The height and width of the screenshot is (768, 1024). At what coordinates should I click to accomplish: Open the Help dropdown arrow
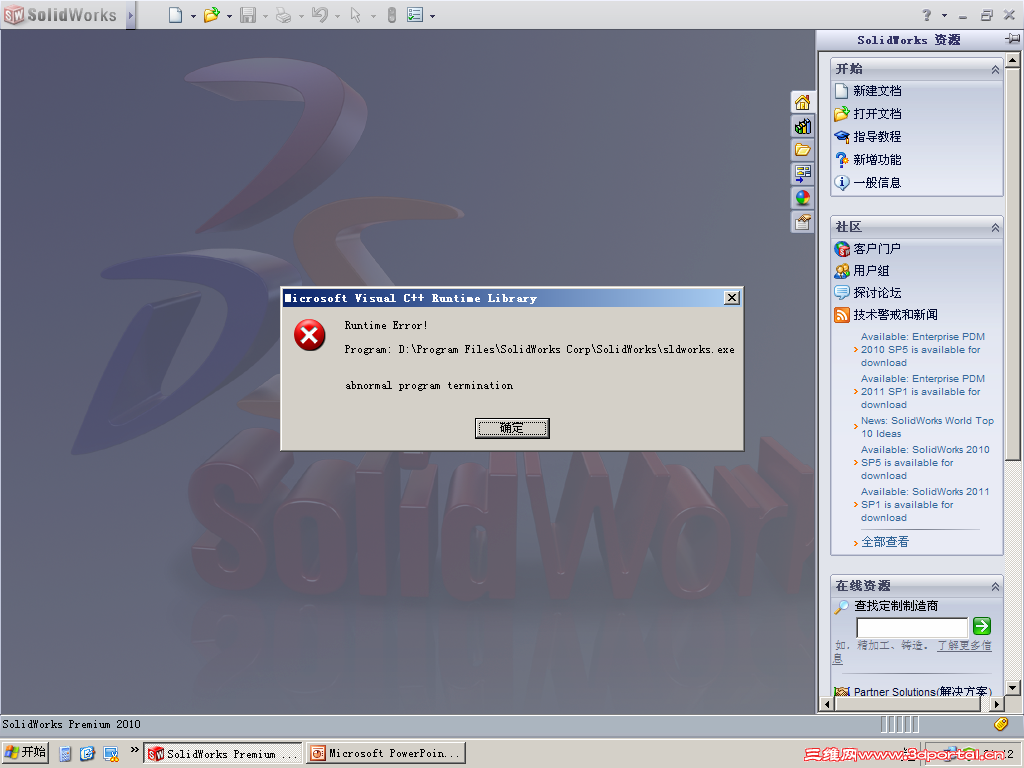[944, 14]
